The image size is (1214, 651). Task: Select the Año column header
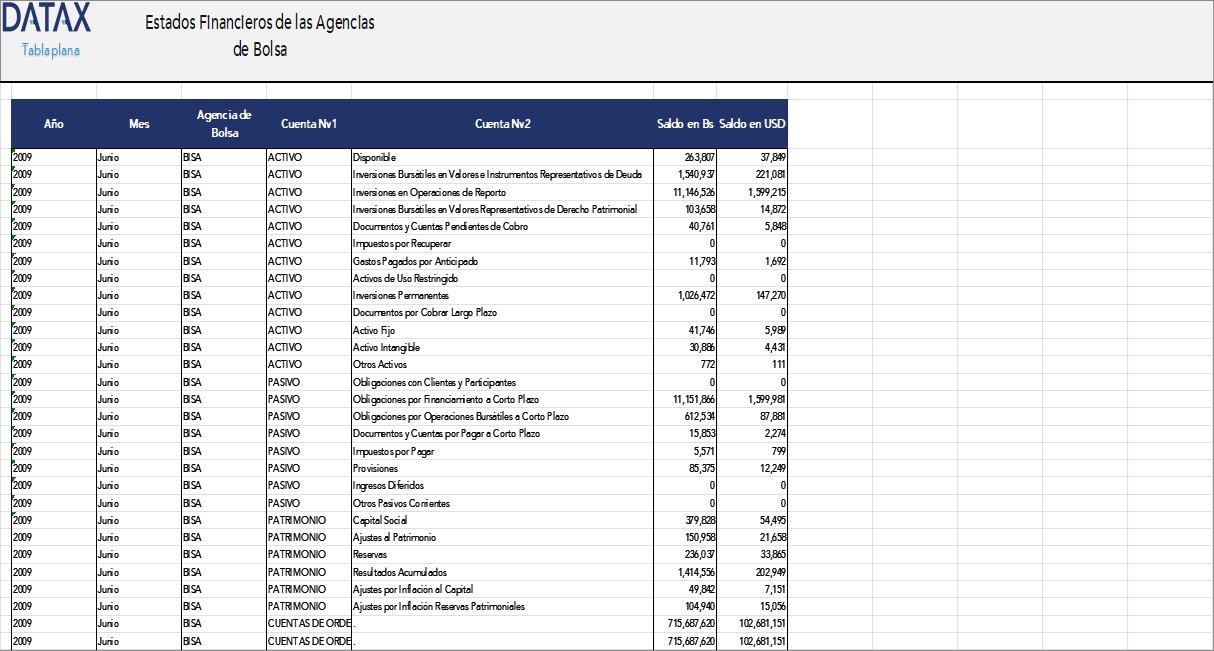pos(53,124)
